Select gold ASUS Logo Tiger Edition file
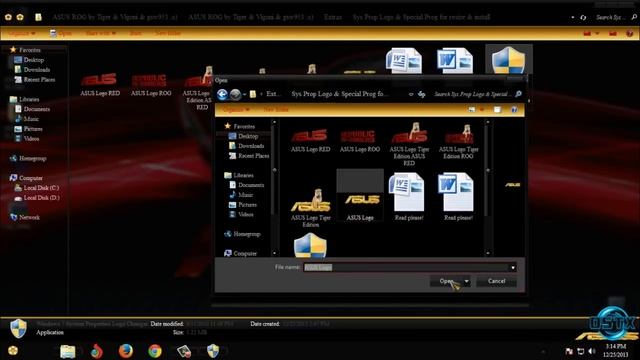 (310, 208)
